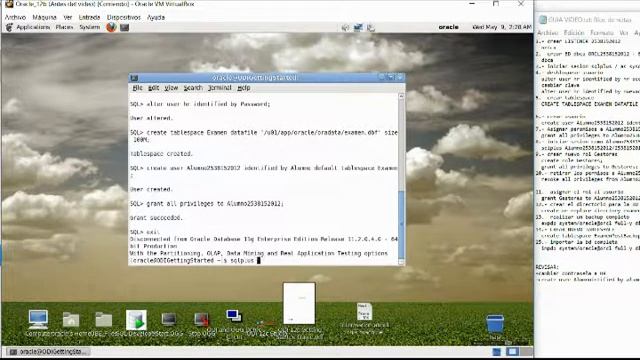Open the Applications menu in GNOME panel
This screenshot has height=360, width=640.
click(x=33, y=27)
